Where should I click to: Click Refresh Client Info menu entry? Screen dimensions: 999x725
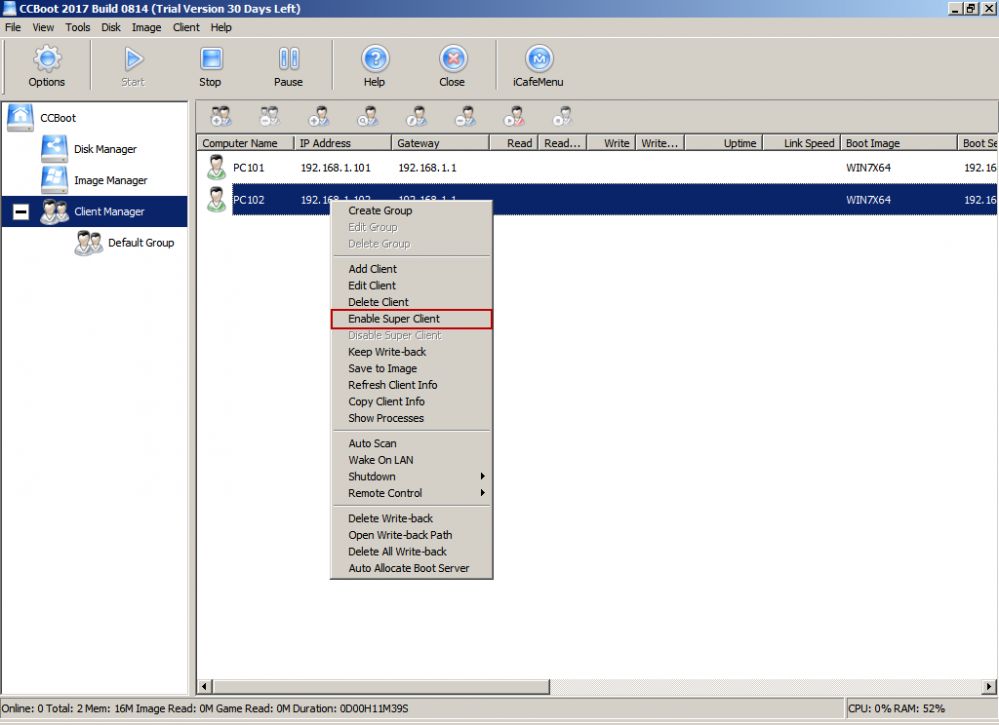pos(412,385)
